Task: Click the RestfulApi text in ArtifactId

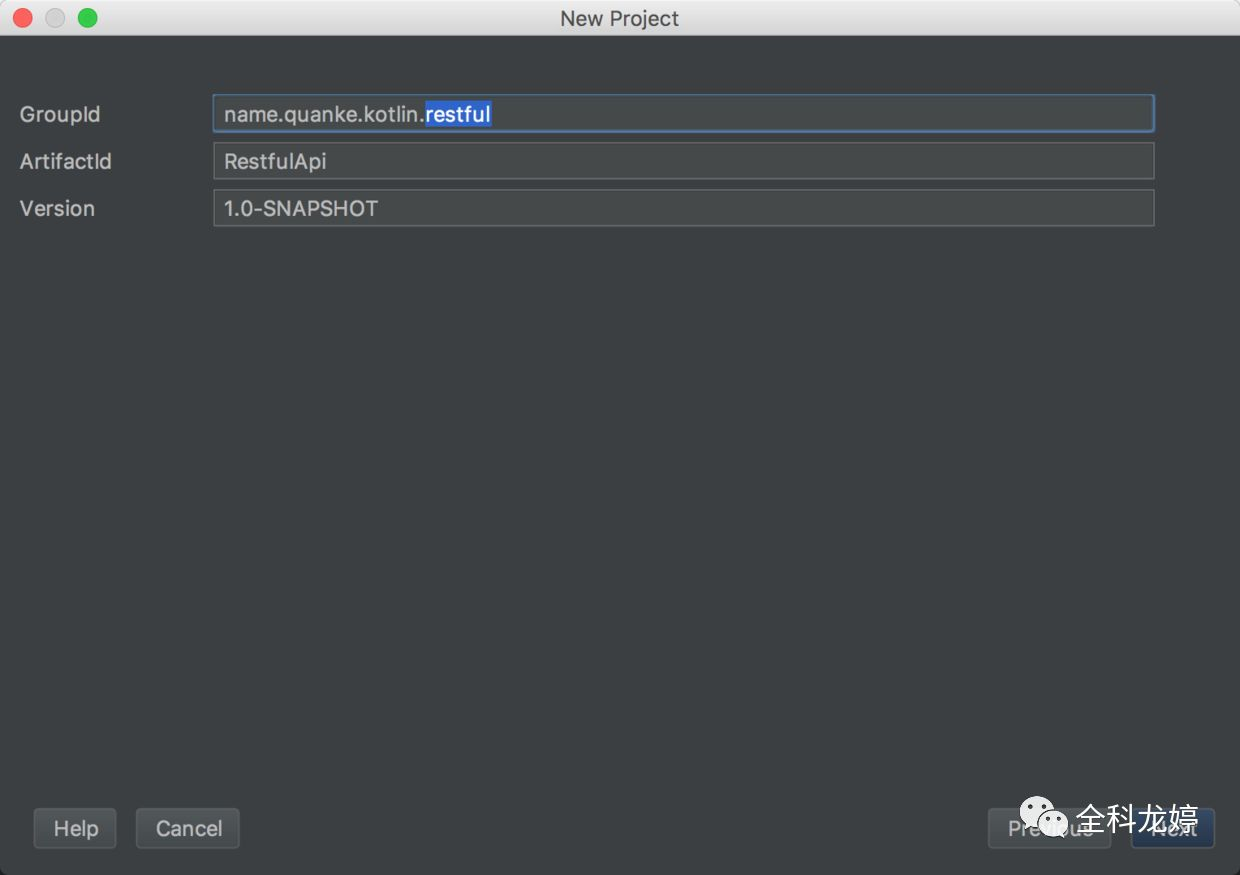Action: [x=275, y=161]
